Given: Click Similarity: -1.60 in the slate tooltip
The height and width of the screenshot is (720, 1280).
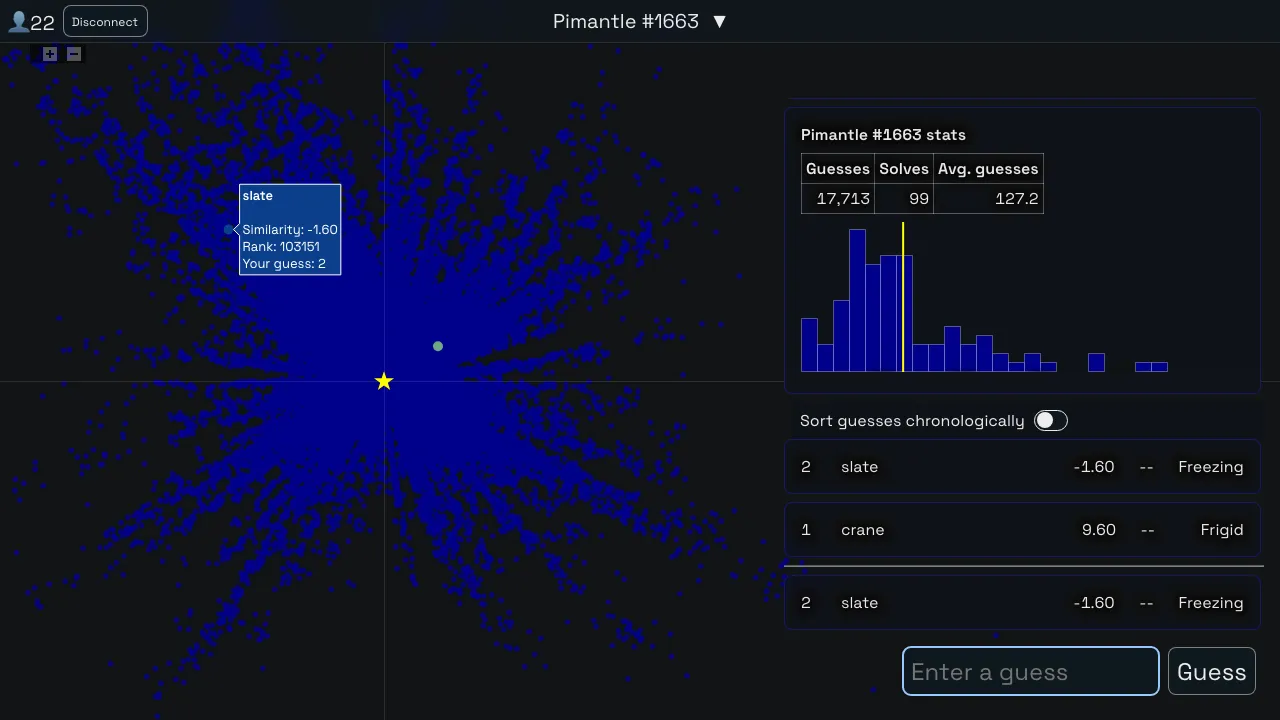Looking at the screenshot, I should (290, 230).
